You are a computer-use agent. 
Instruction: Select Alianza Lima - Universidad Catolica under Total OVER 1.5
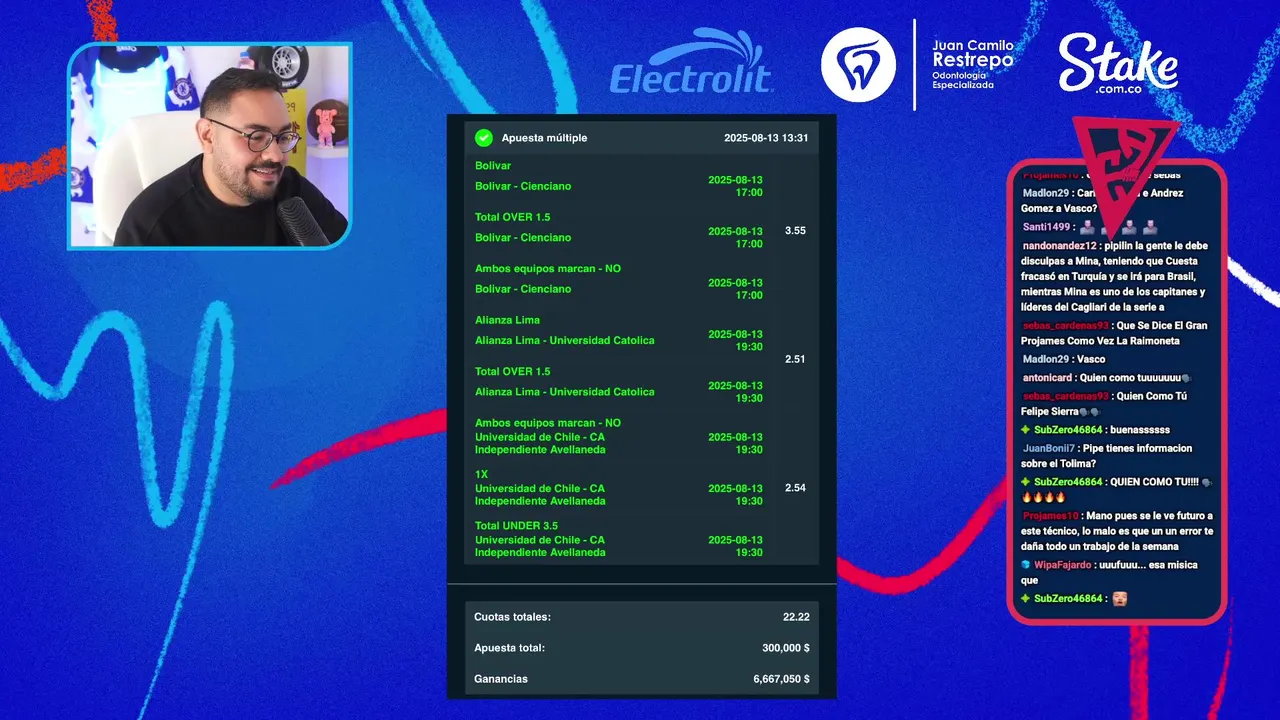click(x=565, y=392)
